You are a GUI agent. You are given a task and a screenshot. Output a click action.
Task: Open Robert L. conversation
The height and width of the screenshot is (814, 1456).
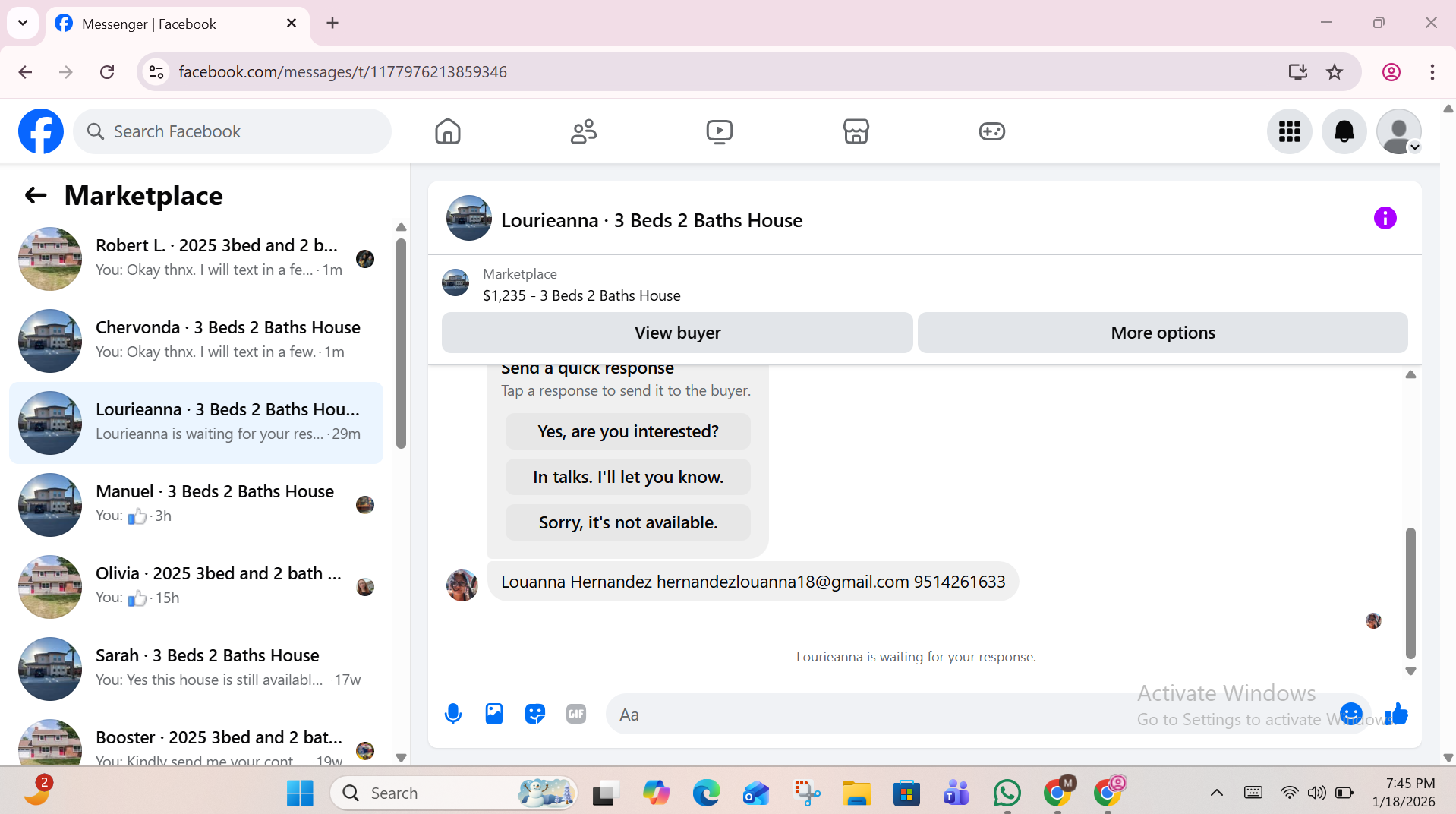(x=196, y=259)
